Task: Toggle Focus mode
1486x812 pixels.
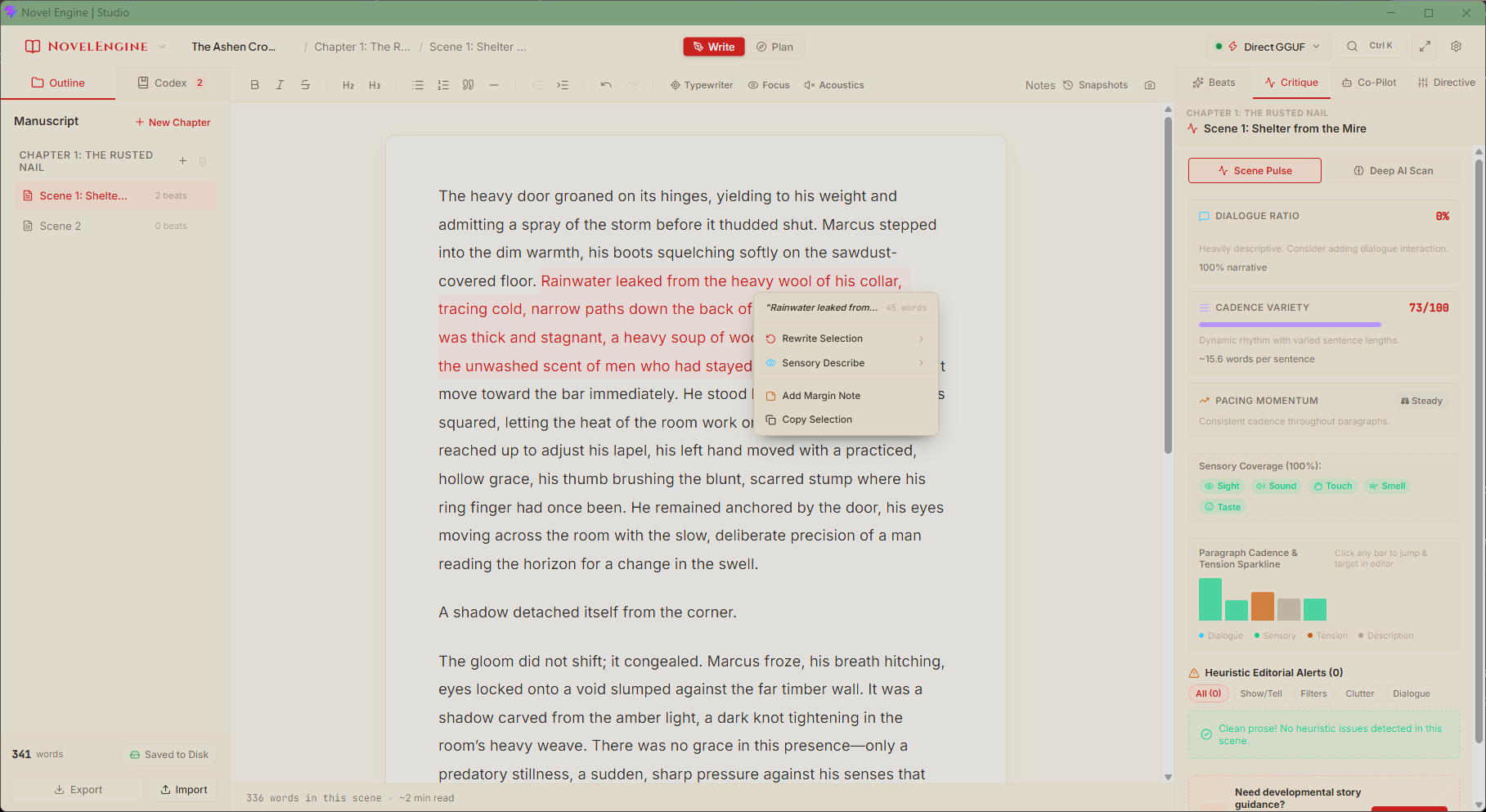Action: (769, 85)
